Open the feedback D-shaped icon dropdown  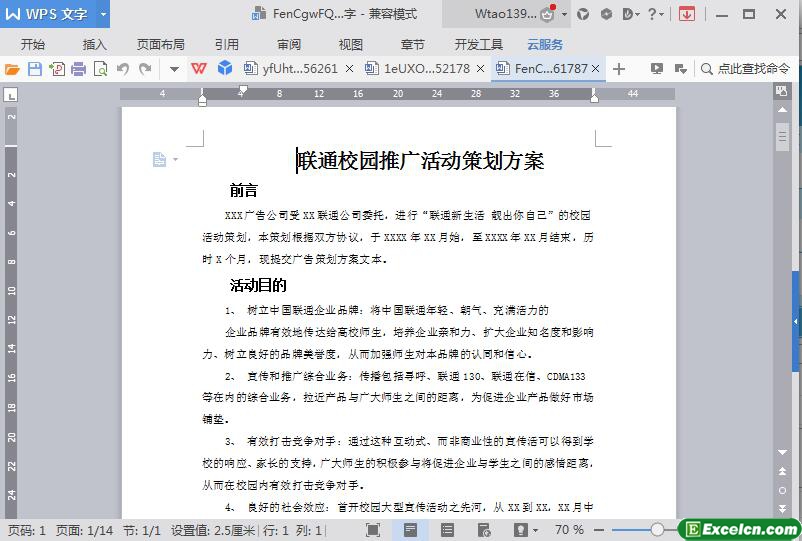[x=631, y=14]
